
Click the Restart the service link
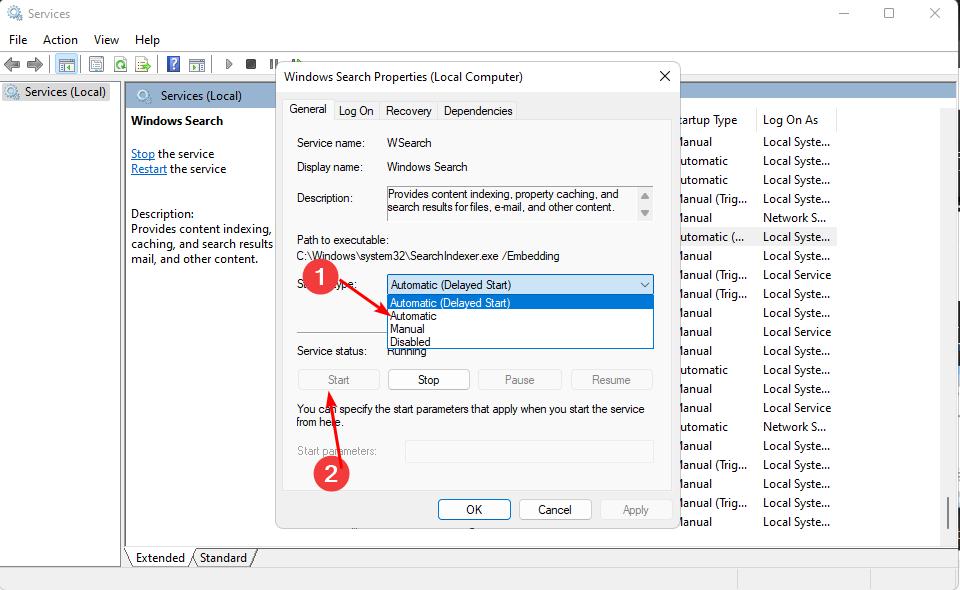(x=149, y=169)
